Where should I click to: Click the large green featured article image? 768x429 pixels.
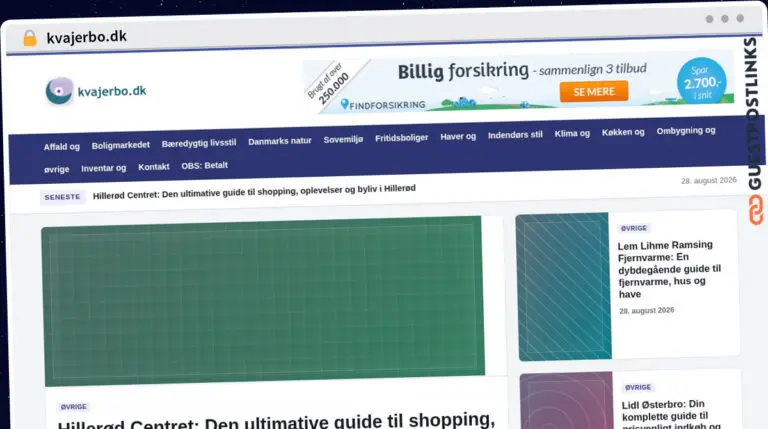point(264,301)
